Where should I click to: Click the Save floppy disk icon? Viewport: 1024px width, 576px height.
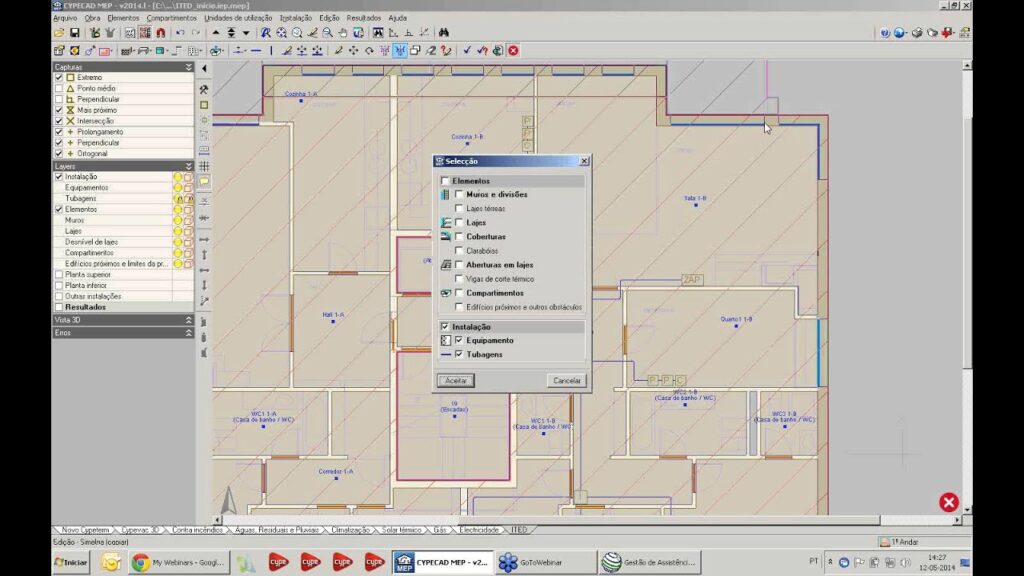point(74,33)
